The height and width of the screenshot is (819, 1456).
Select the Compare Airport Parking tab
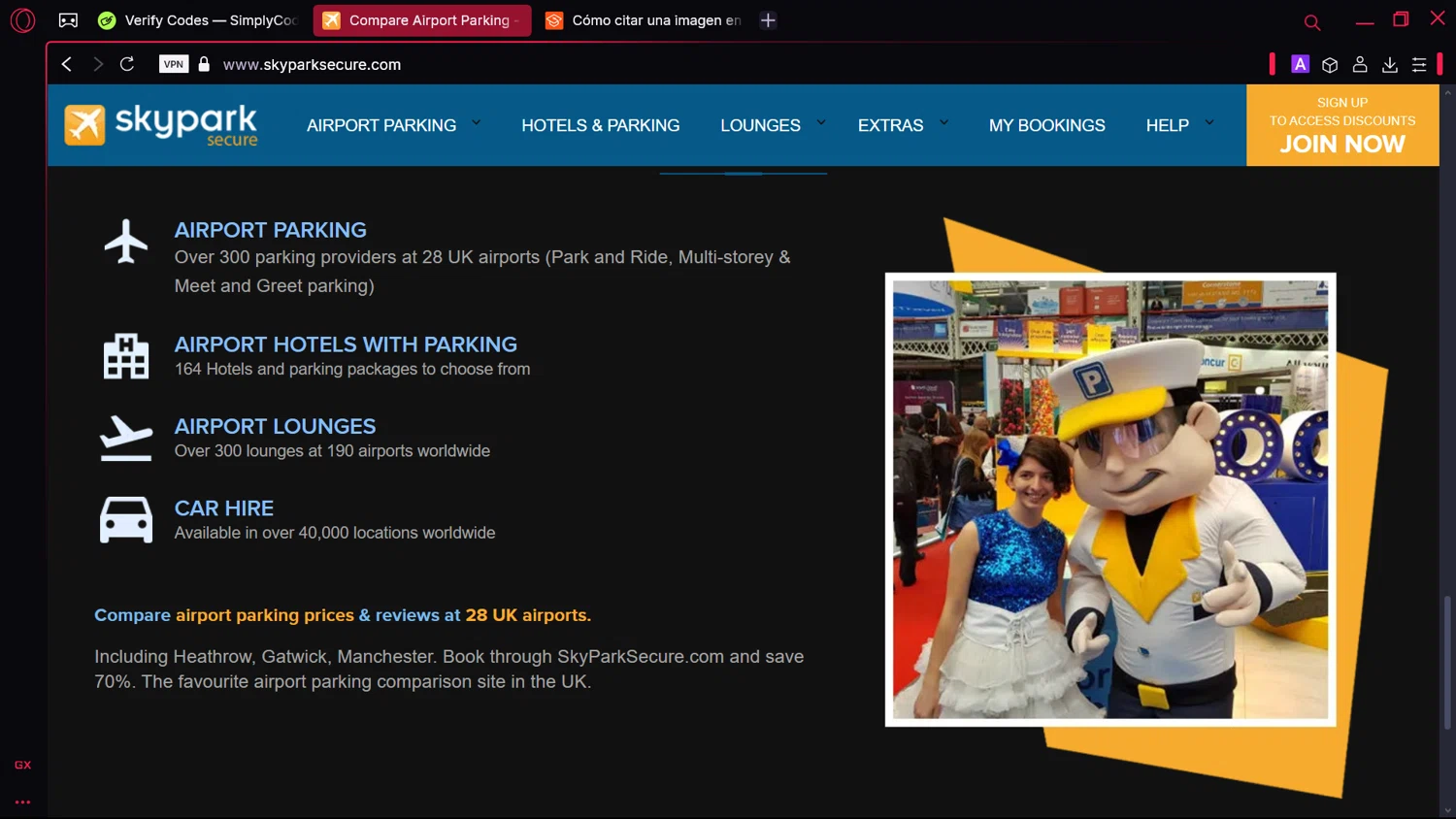click(422, 19)
